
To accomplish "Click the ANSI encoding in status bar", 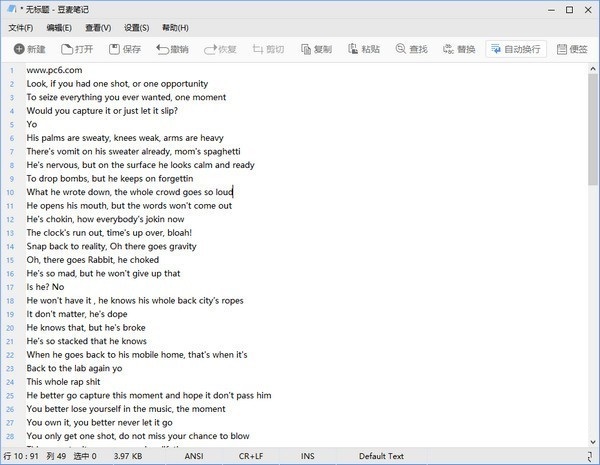I will pyautogui.click(x=194, y=456).
